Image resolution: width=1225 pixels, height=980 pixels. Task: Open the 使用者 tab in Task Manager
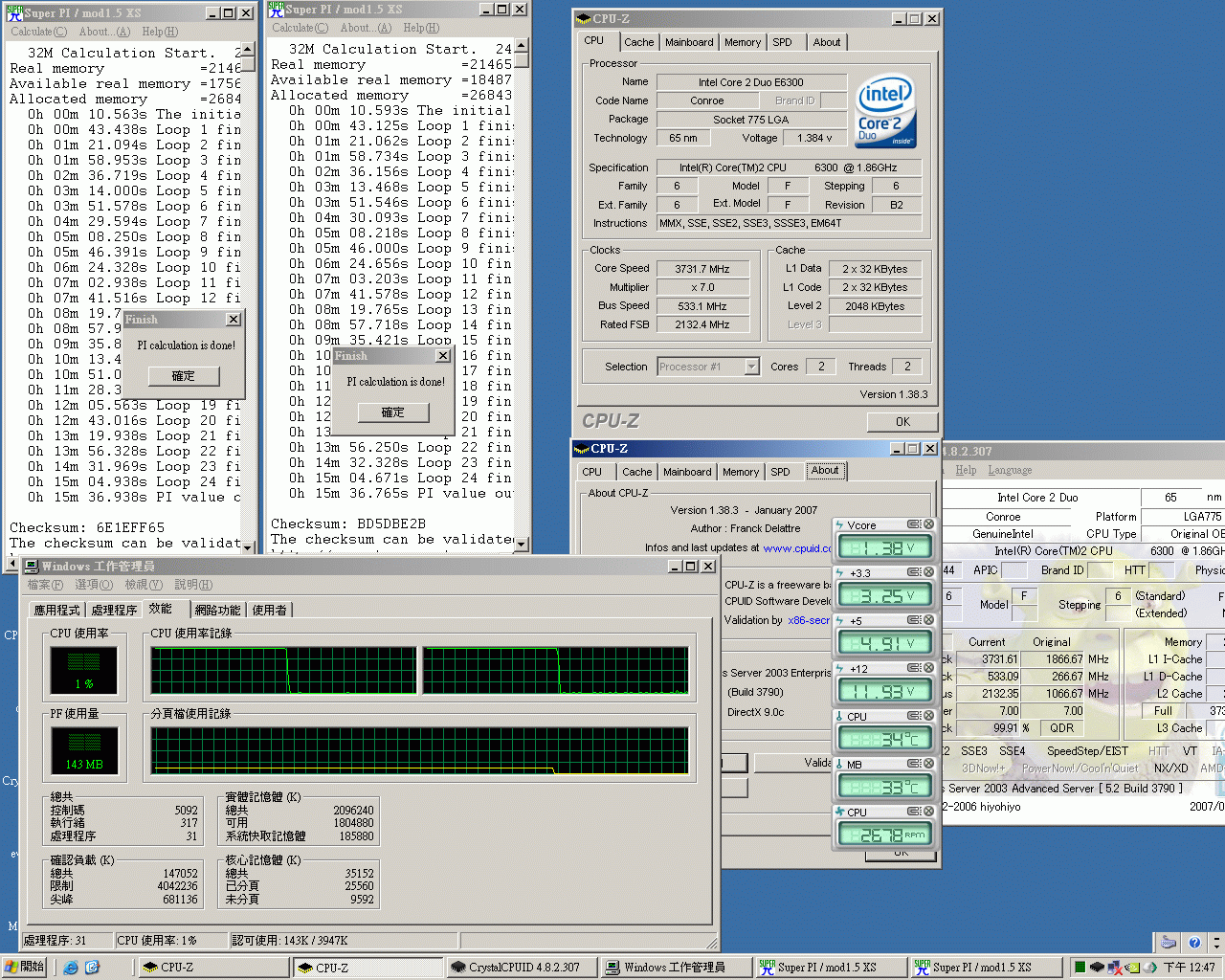point(269,610)
